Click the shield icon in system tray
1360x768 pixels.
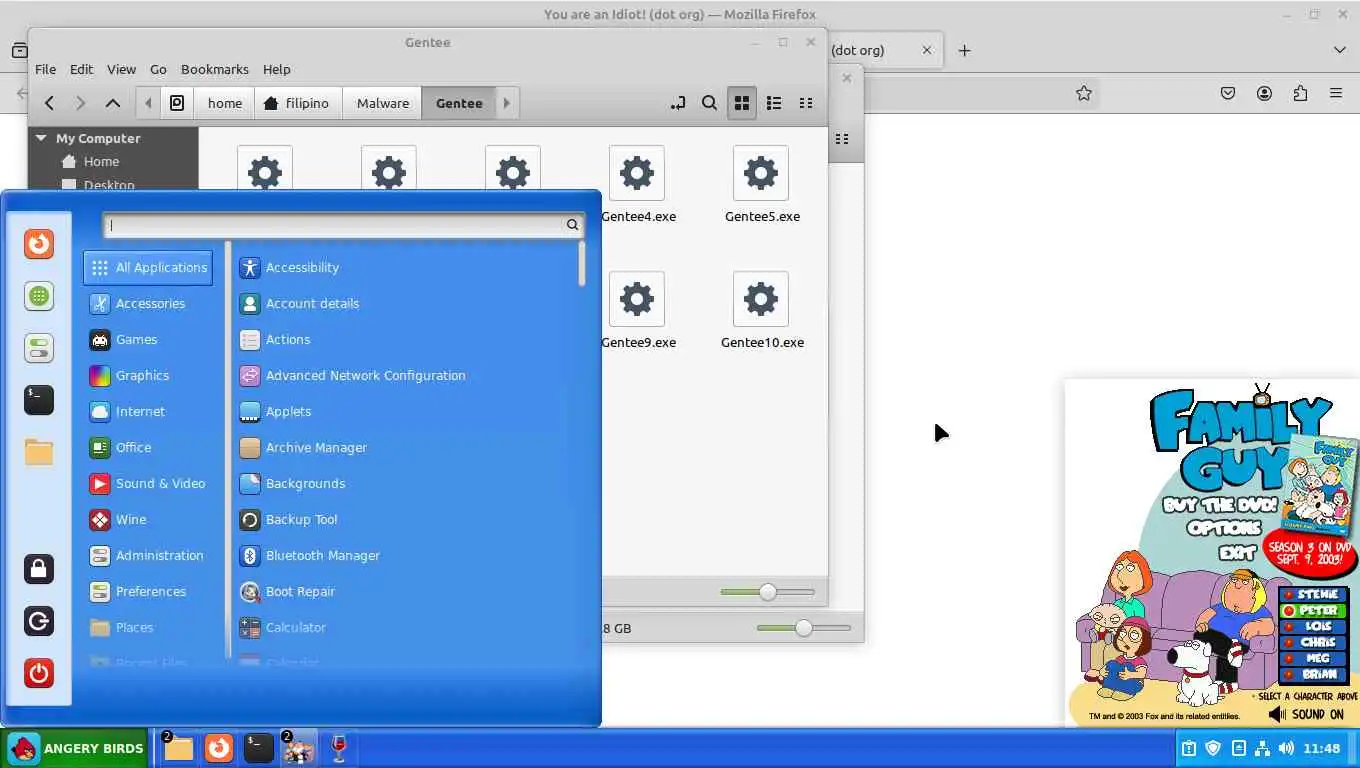(x=1213, y=748)
